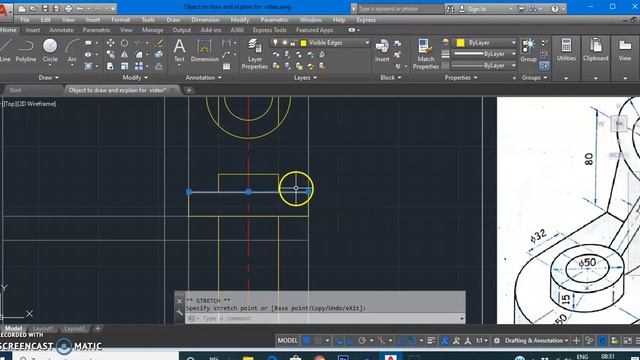Open Layer Properties manager

pyautogui.click(x=255, y=53)
